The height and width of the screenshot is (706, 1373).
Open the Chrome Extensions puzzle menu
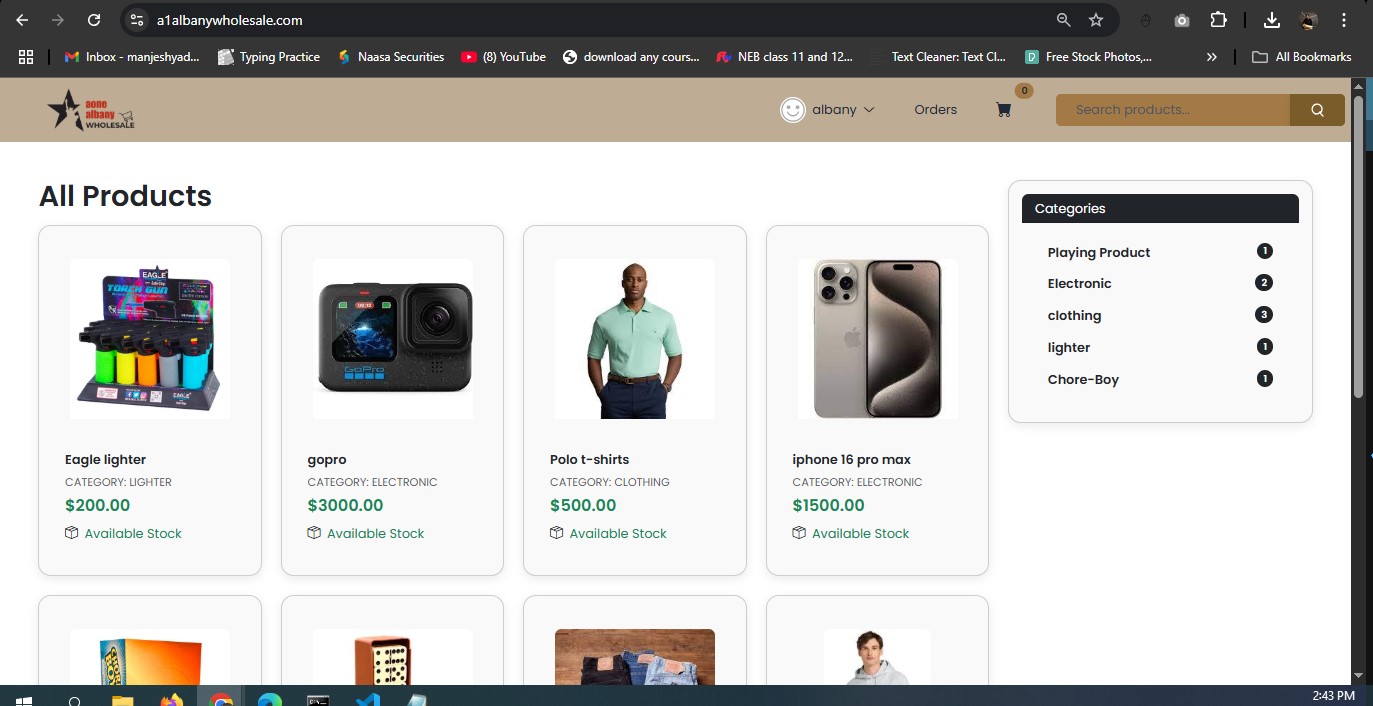(x=1218, y=20)
